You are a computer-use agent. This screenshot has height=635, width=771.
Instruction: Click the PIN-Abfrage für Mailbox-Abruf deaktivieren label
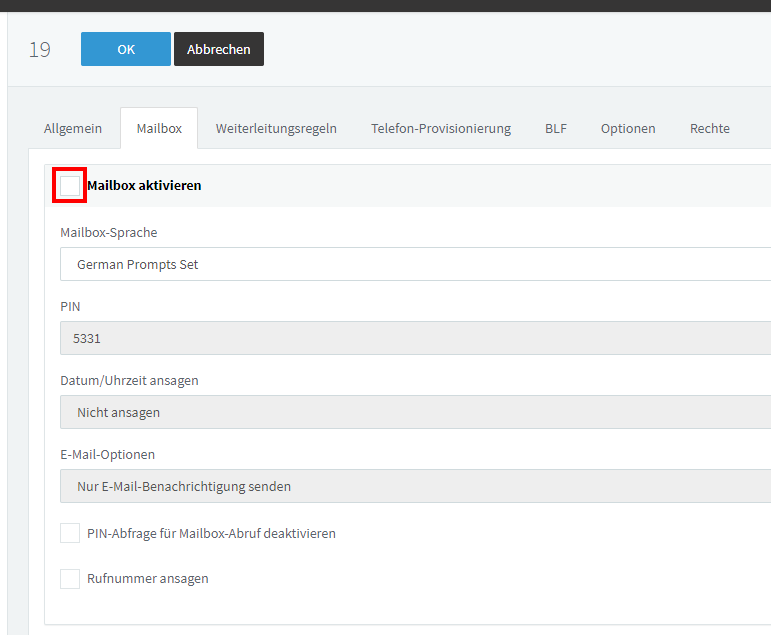(x=211, y=533)
